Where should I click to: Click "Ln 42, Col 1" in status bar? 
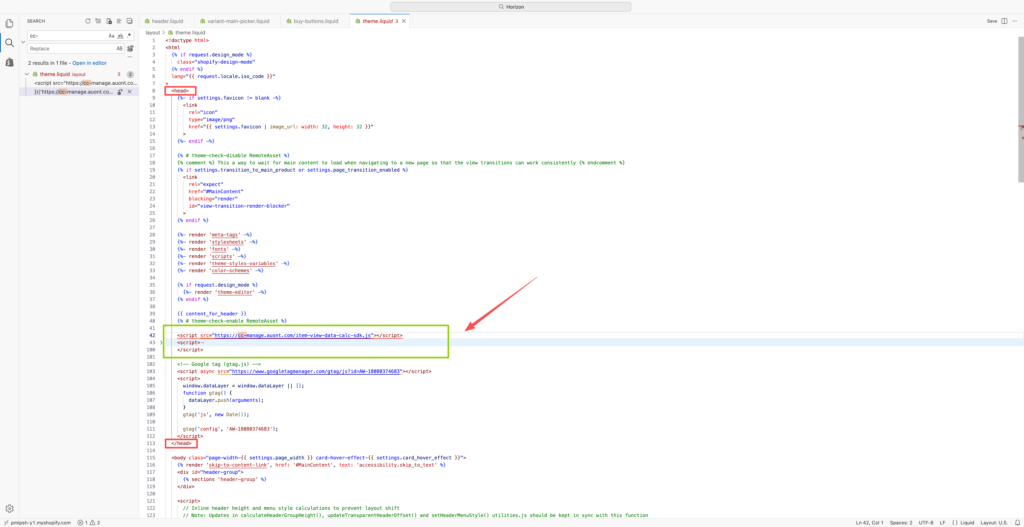click(869, 522)
